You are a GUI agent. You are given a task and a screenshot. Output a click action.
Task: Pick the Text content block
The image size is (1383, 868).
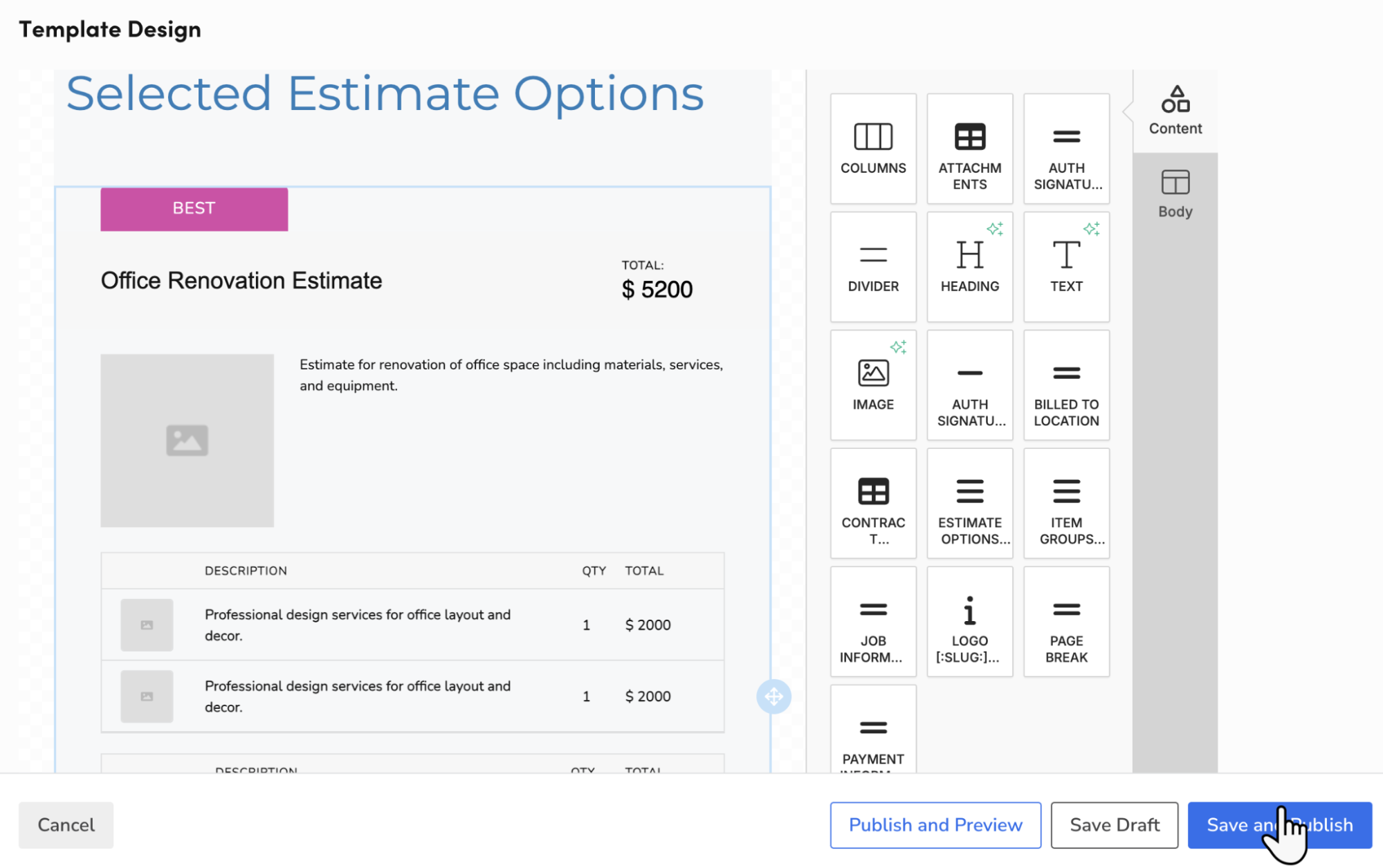point(1065,267)
